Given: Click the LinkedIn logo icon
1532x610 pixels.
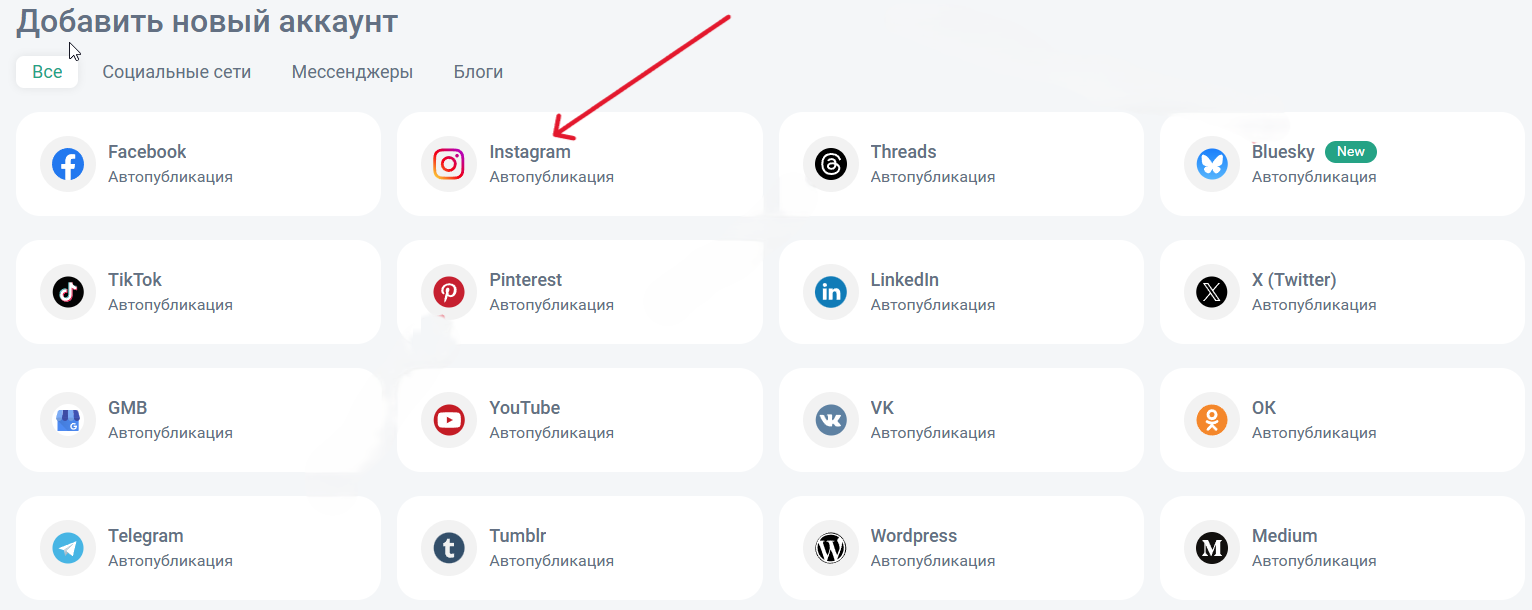Looking at the screenshot, I should click(x=831, y=292).
